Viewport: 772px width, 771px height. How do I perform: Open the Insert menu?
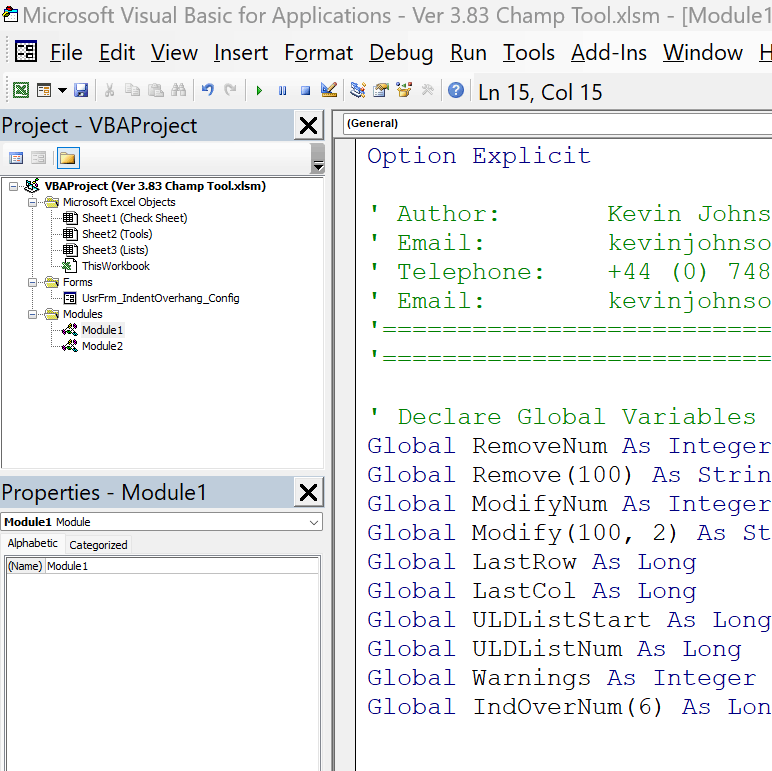point(241,53)
